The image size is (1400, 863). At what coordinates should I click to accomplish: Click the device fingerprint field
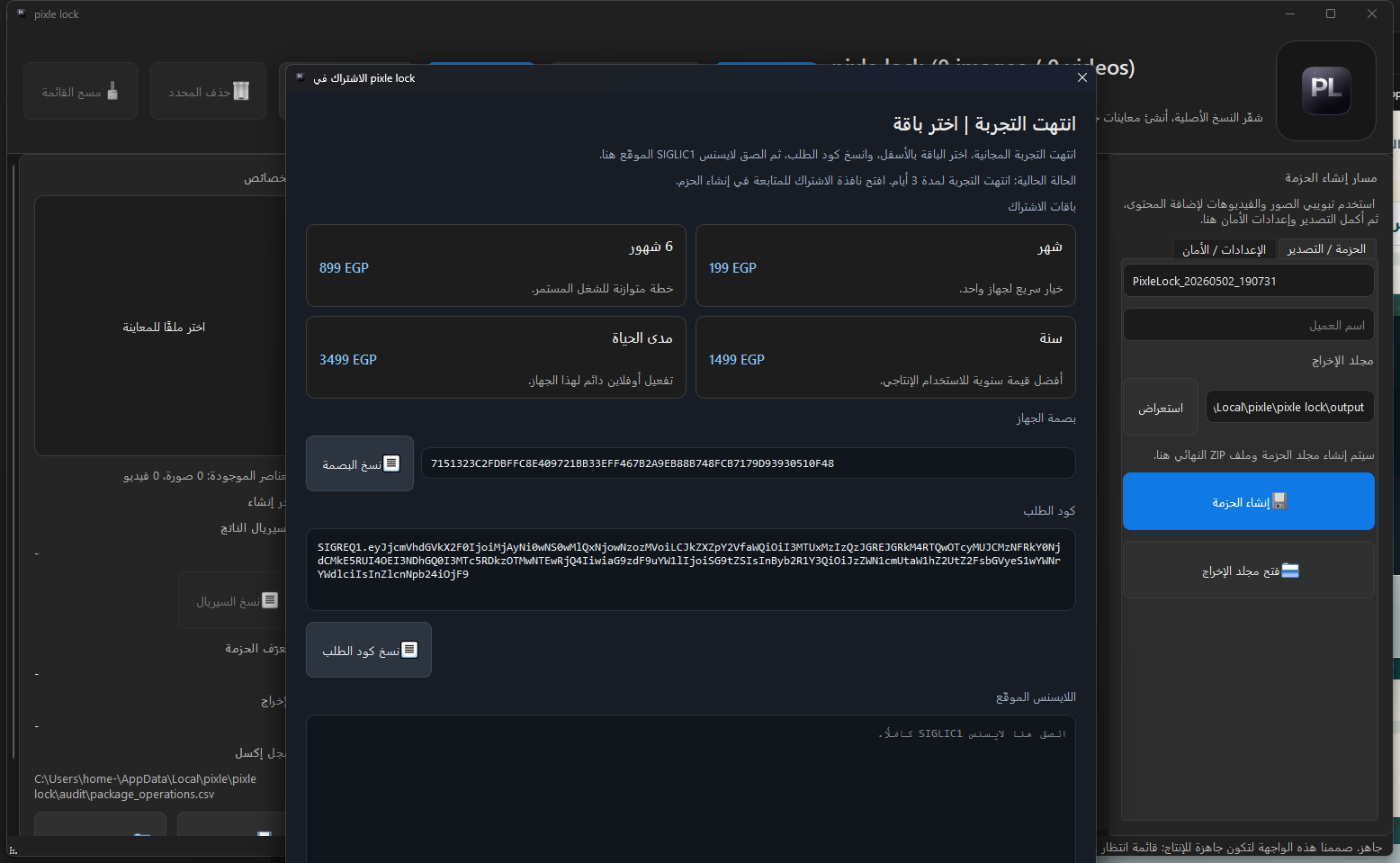click(749, 463)
